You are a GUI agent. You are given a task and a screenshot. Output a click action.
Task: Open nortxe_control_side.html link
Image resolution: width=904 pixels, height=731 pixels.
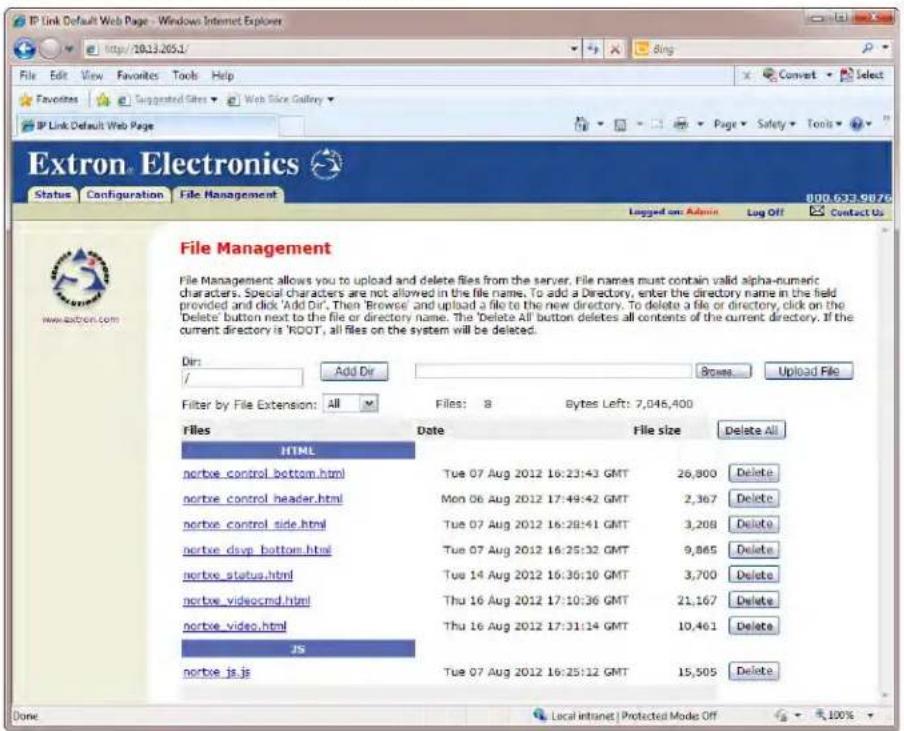(254, 524)
